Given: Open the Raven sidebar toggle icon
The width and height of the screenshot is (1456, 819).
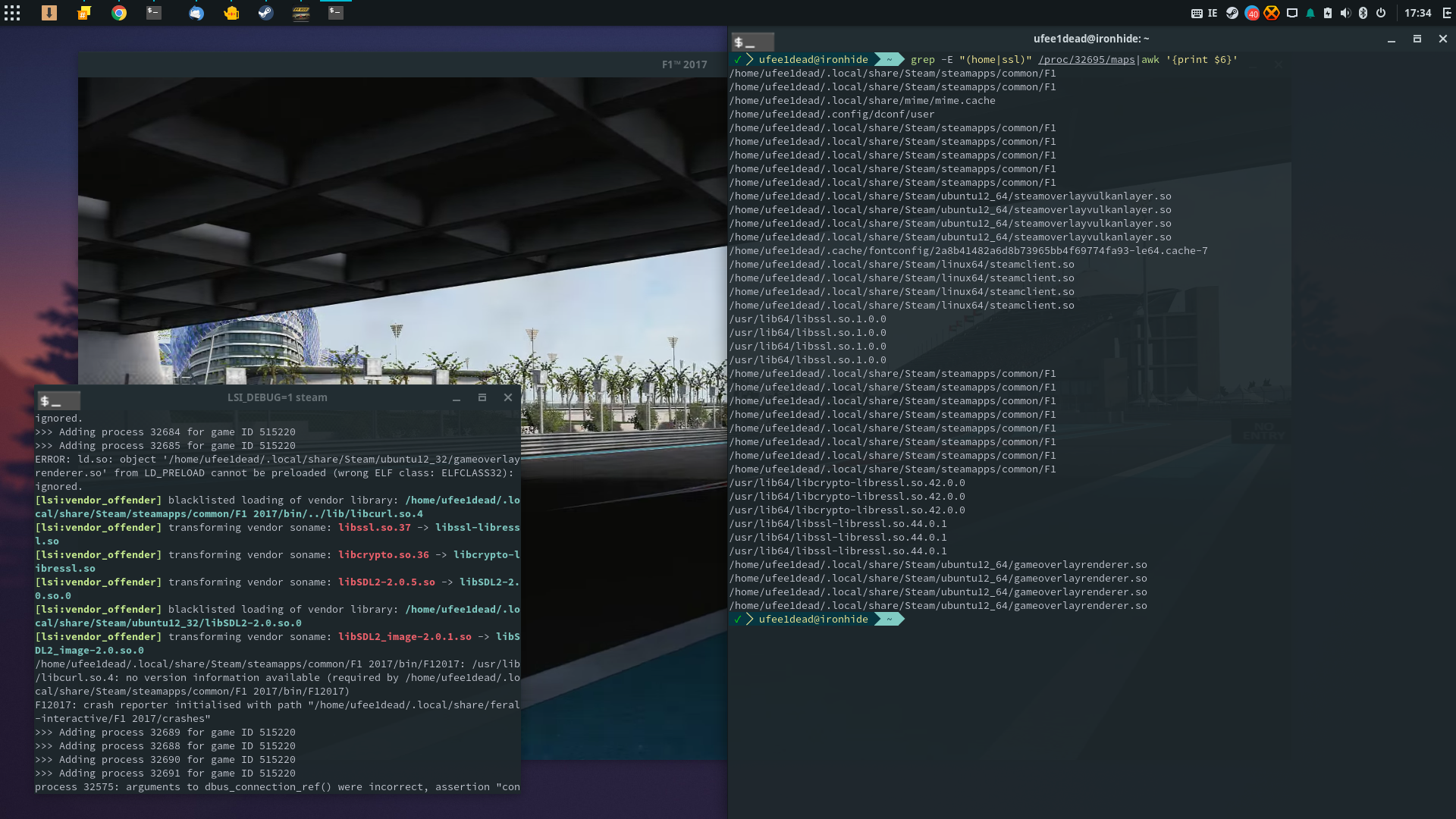Looking at the screenshot, I should [1447, 13].
